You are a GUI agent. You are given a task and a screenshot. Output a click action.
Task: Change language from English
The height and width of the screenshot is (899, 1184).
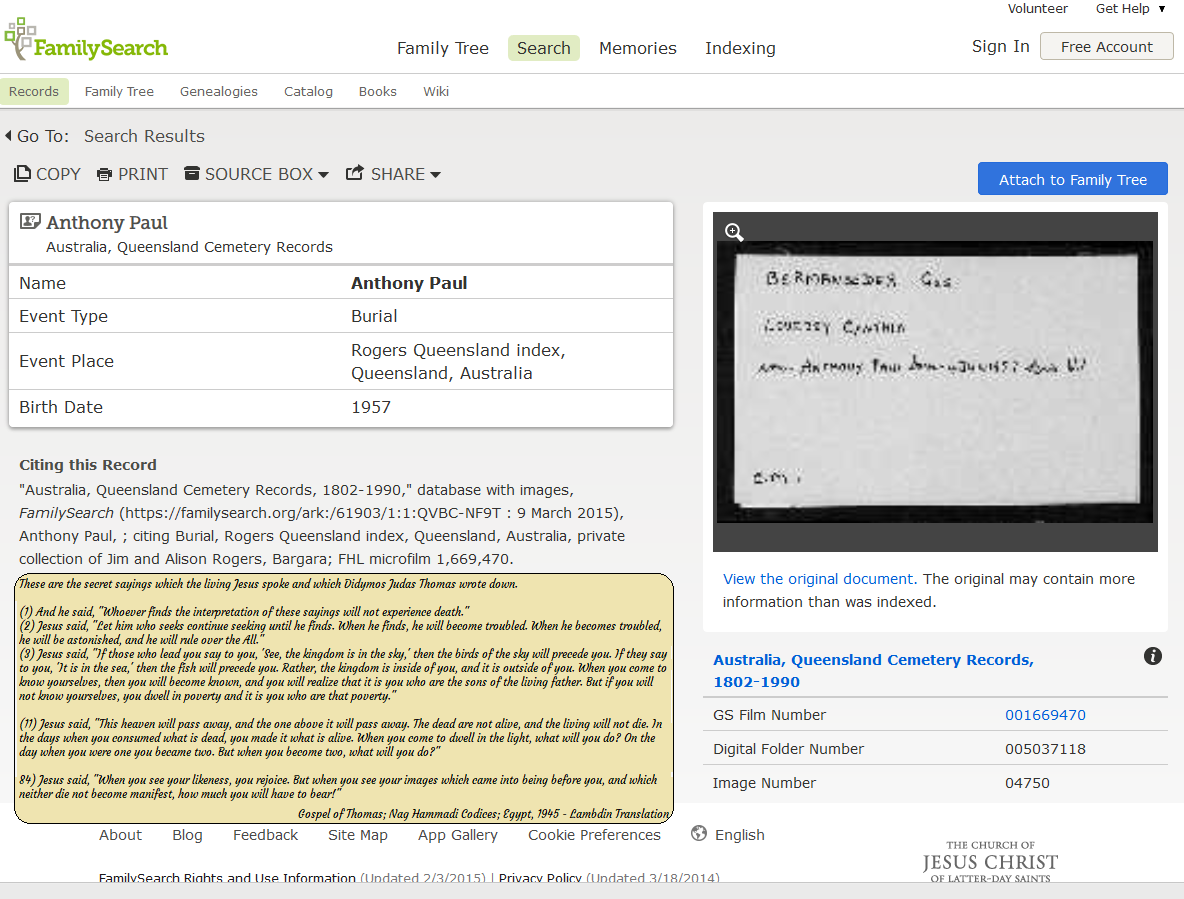coord(739,835)
